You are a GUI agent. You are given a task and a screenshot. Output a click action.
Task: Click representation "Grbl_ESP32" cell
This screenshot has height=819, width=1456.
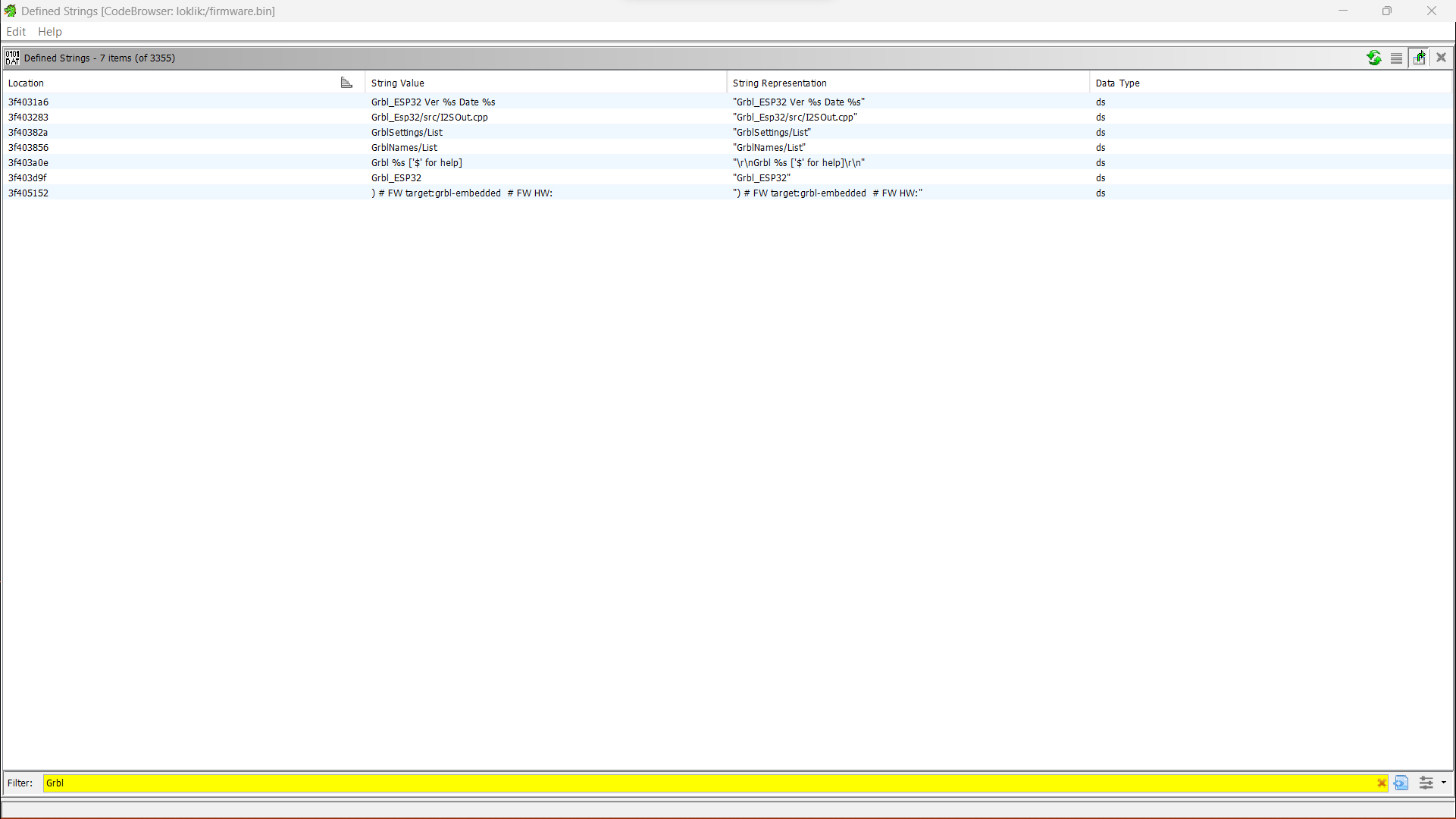point(762,177)
